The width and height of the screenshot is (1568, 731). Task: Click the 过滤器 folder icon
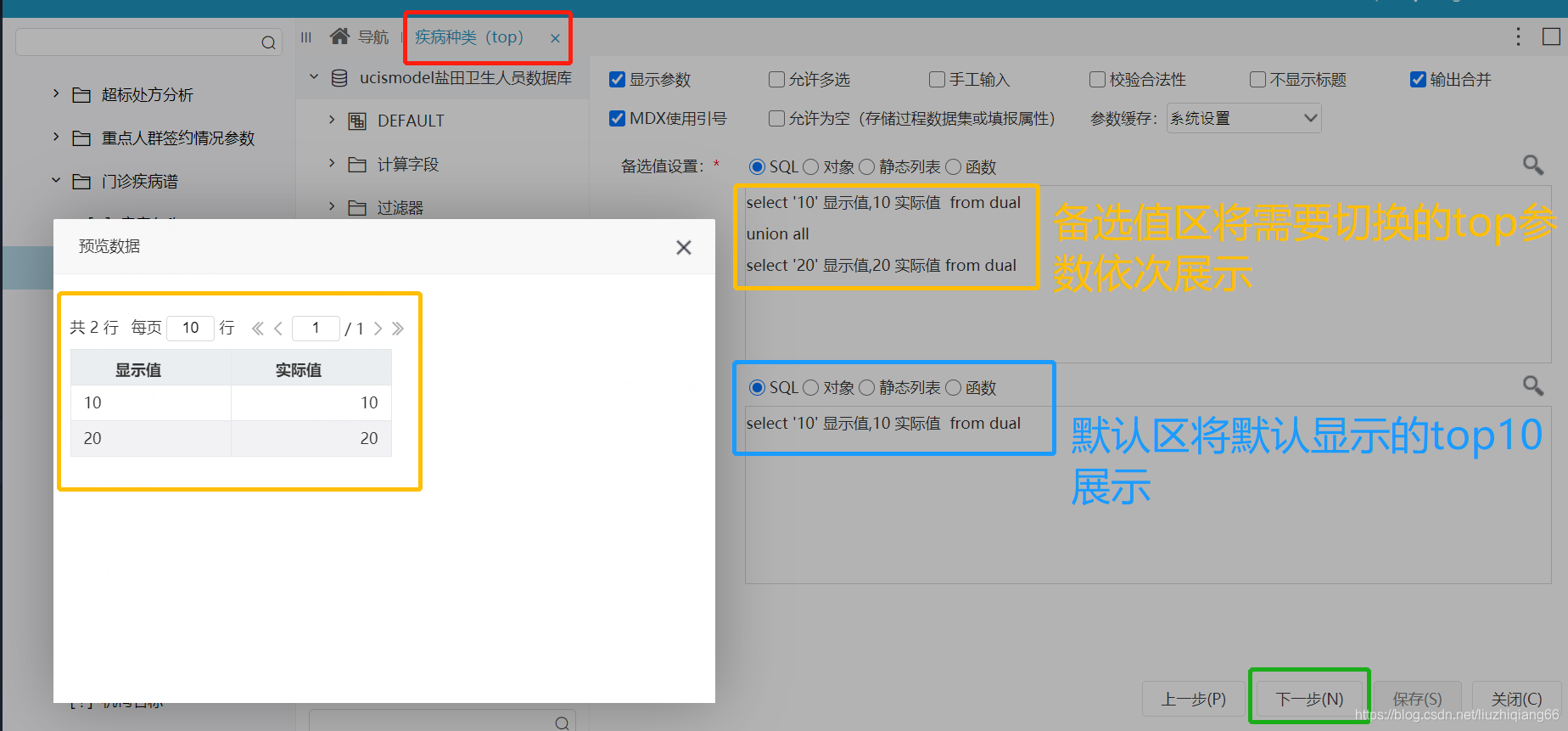357,208
